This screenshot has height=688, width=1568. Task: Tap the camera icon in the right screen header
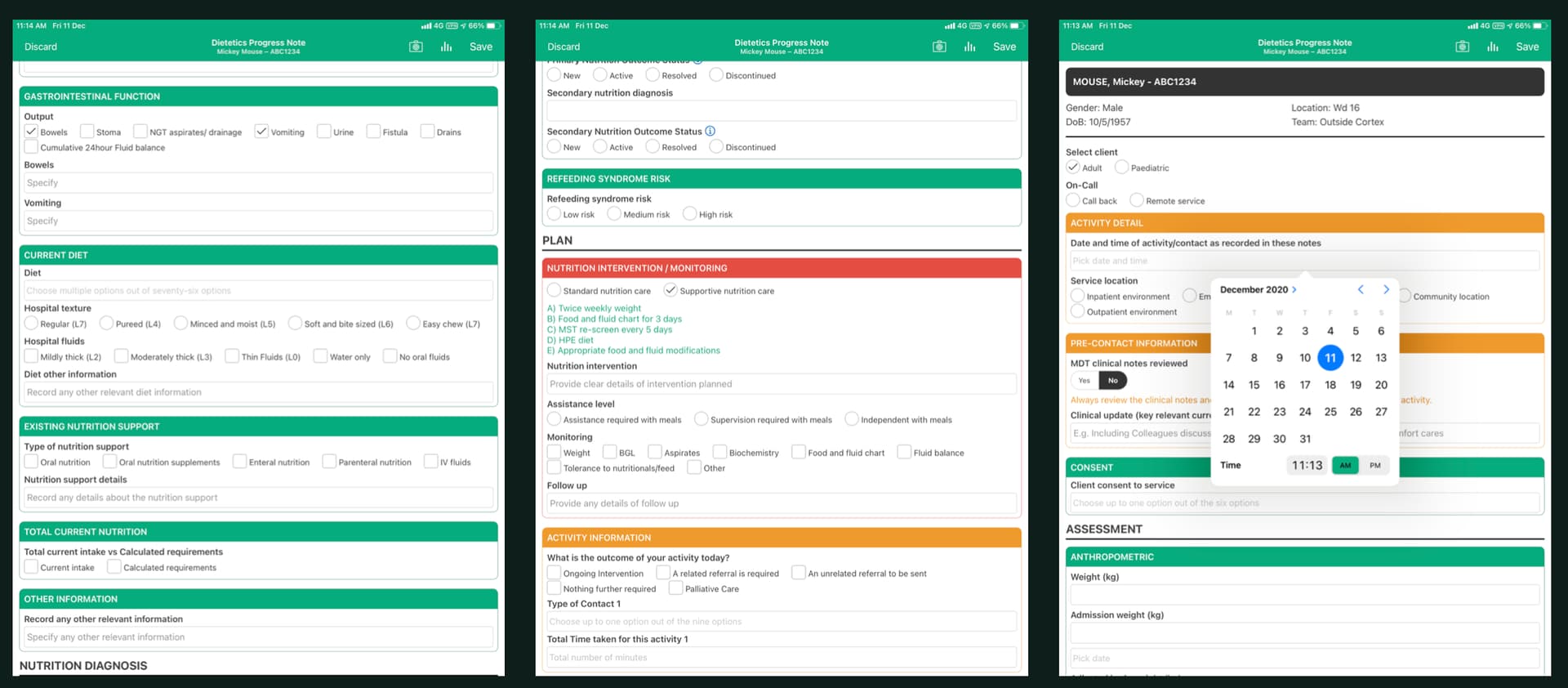point(1462,47)
